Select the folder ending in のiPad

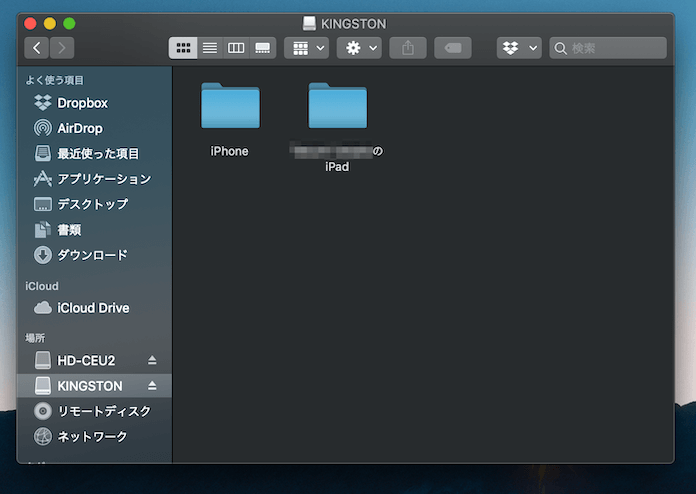[x=337, y=106]
